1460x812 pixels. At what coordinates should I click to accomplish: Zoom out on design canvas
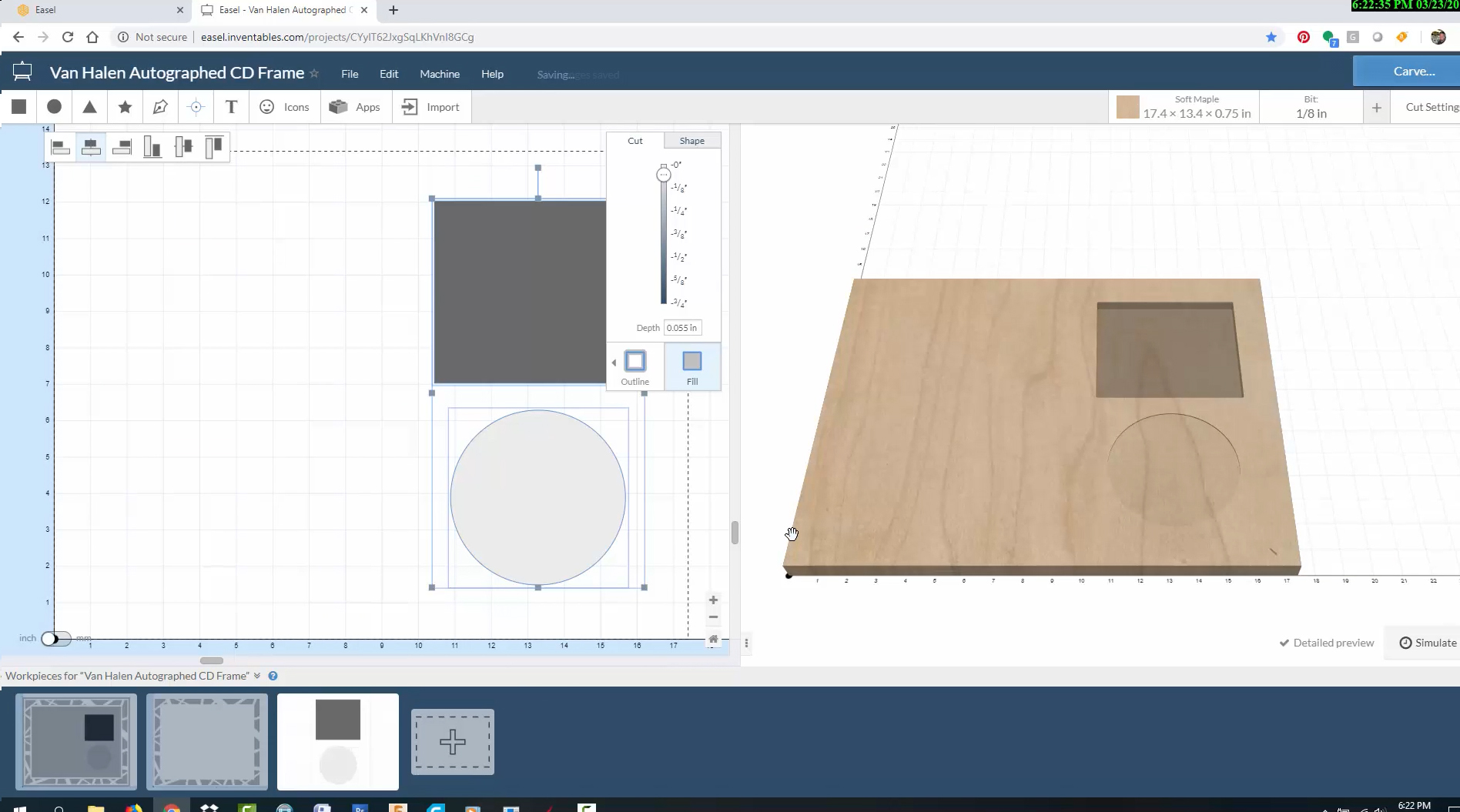click(713, 617)
